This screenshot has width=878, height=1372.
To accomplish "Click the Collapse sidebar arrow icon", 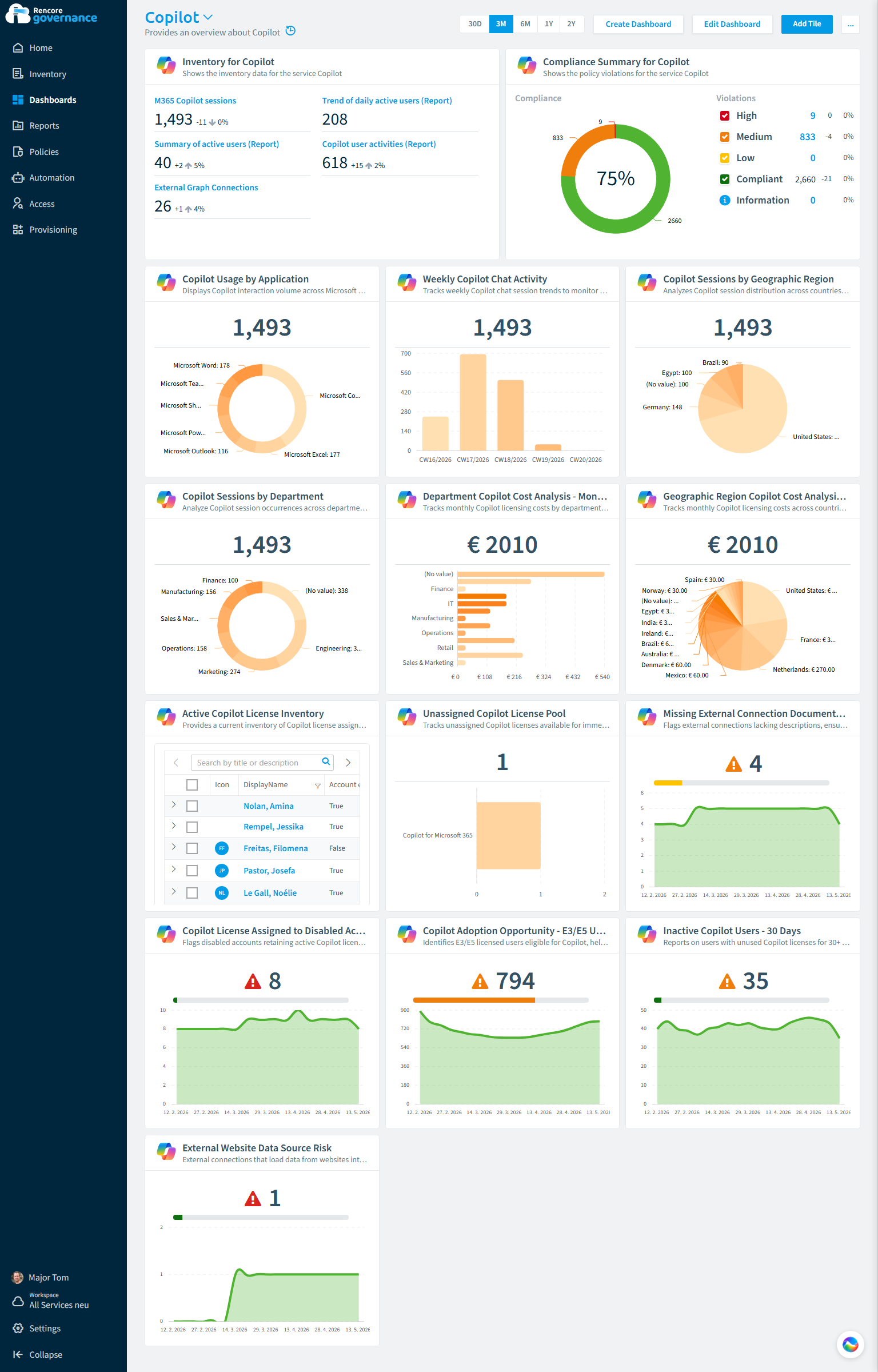I will coord(18,1354).
